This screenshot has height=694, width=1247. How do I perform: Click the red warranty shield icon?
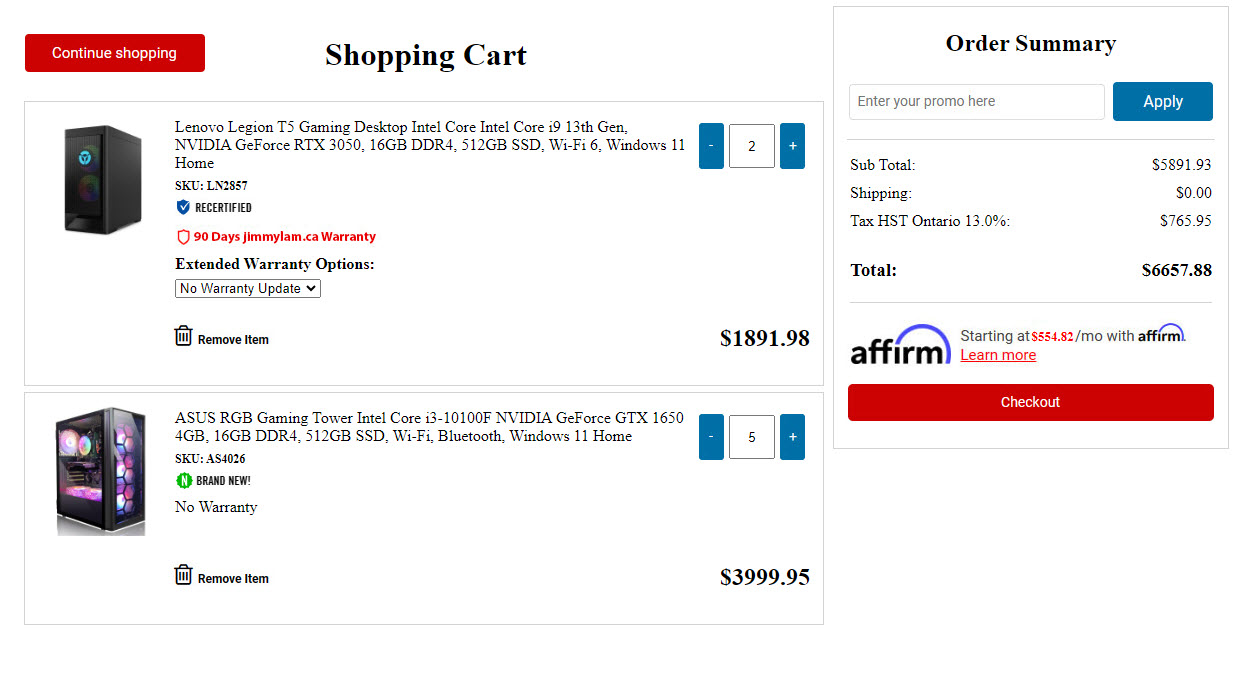click(x=183, y=237)
